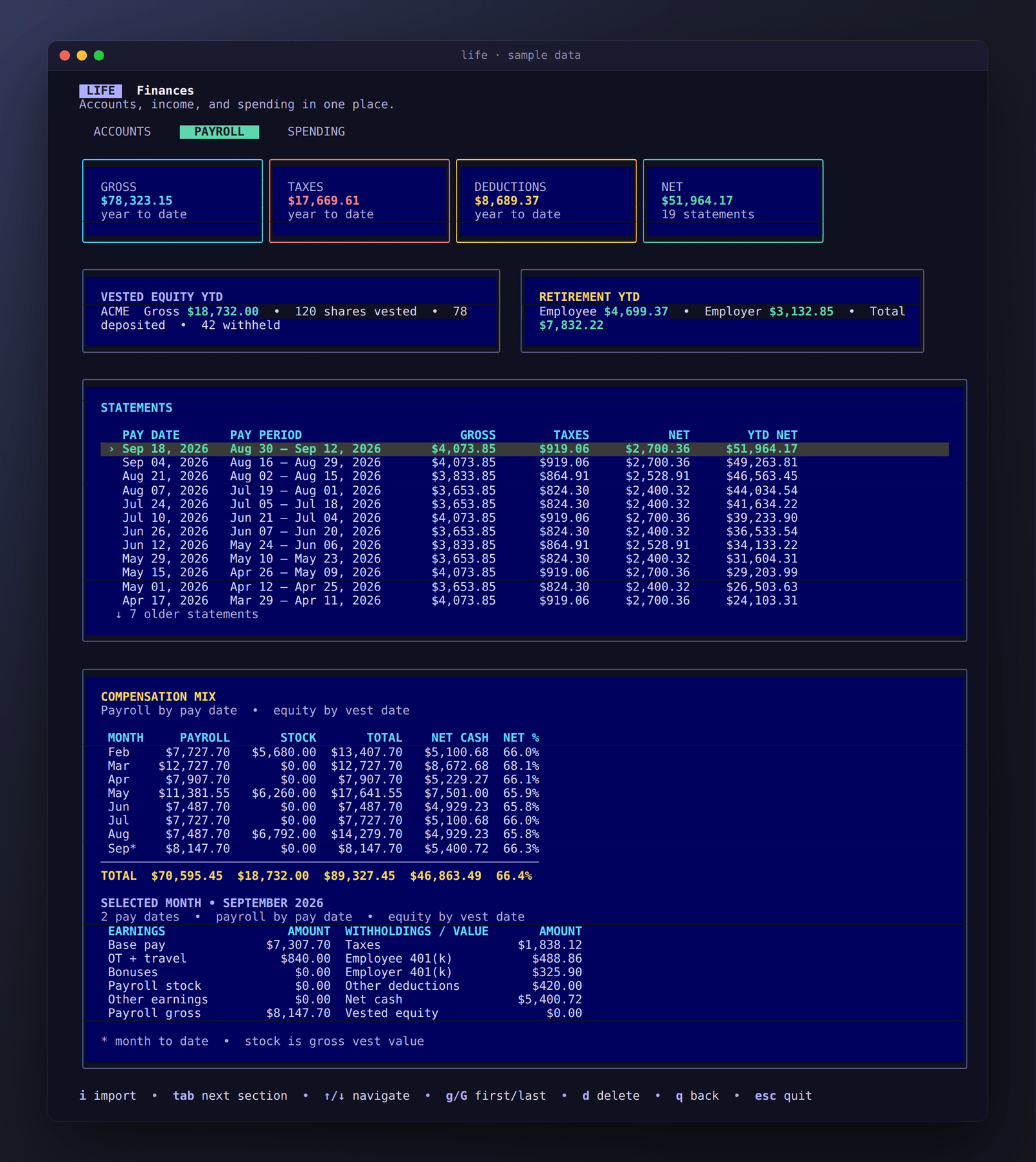Select the May 29, 2026 statement row

click(524, 559)
